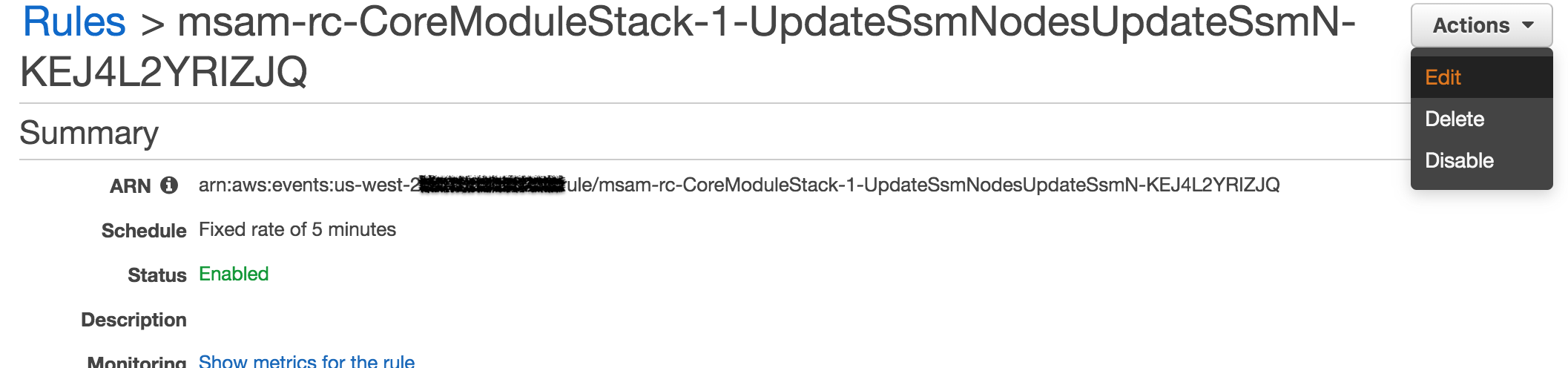This screenshot has width=1568, height=368.
Task: Click the ARN value text starting with arn:aws:events
Action: pyautogui.click(x=739, y=185)
